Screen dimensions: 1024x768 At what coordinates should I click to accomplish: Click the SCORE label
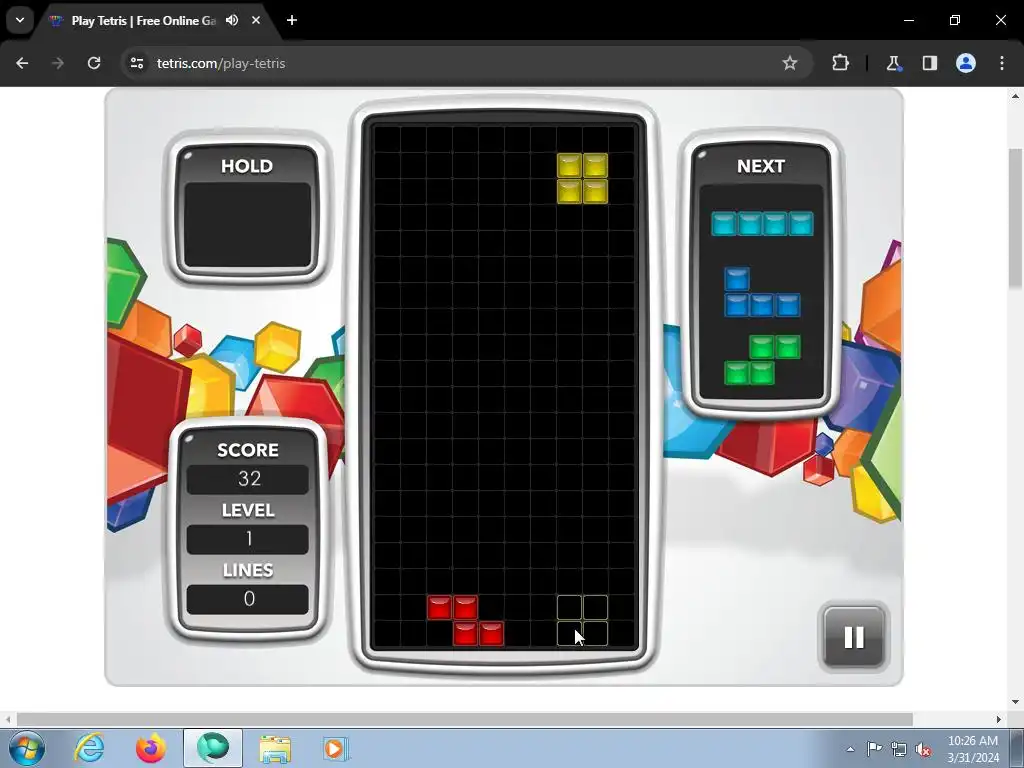coord(248,450)
